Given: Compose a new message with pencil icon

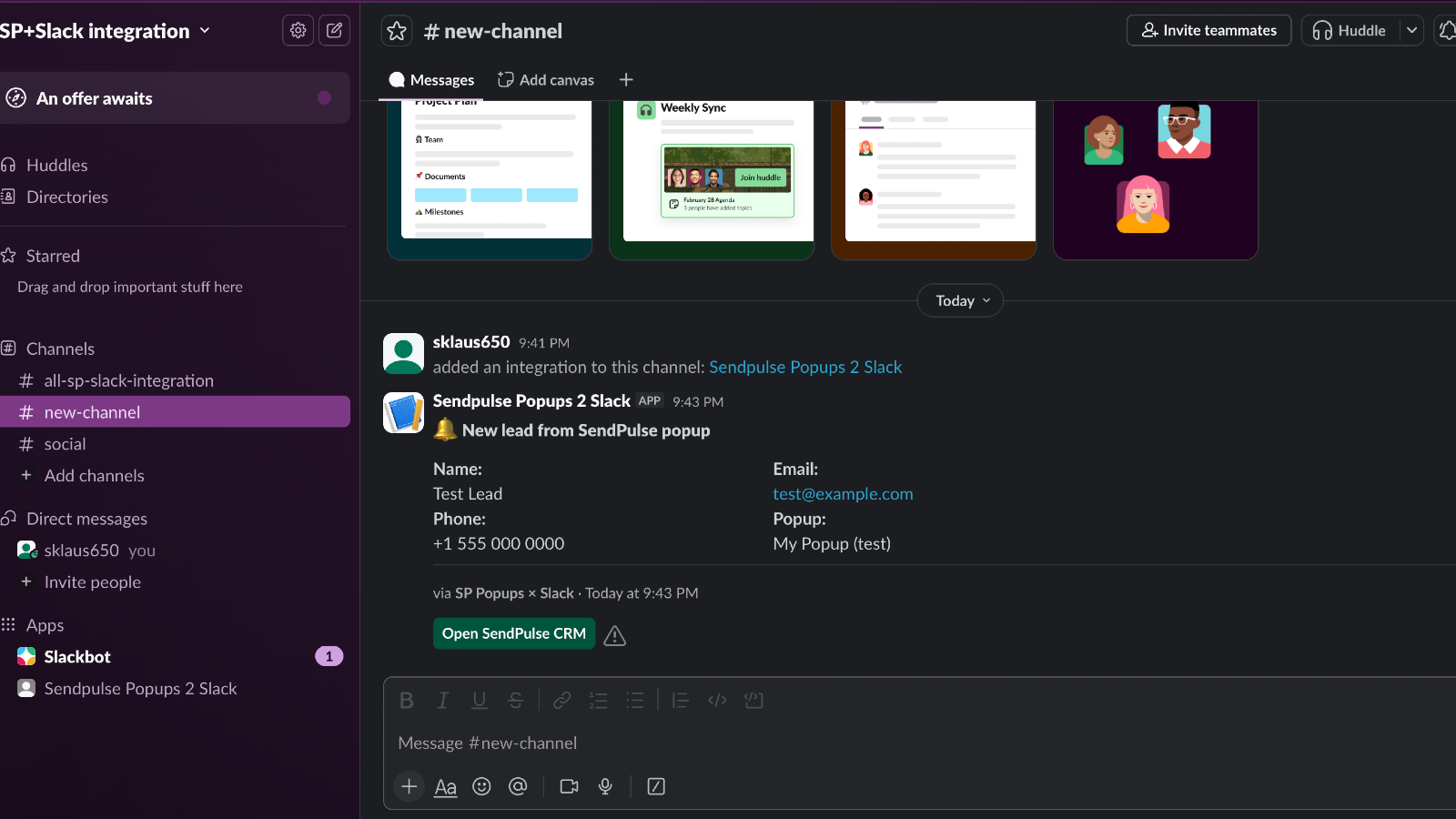Looking at the screenshot, I should pyautogui.click(x=335, y=30).
